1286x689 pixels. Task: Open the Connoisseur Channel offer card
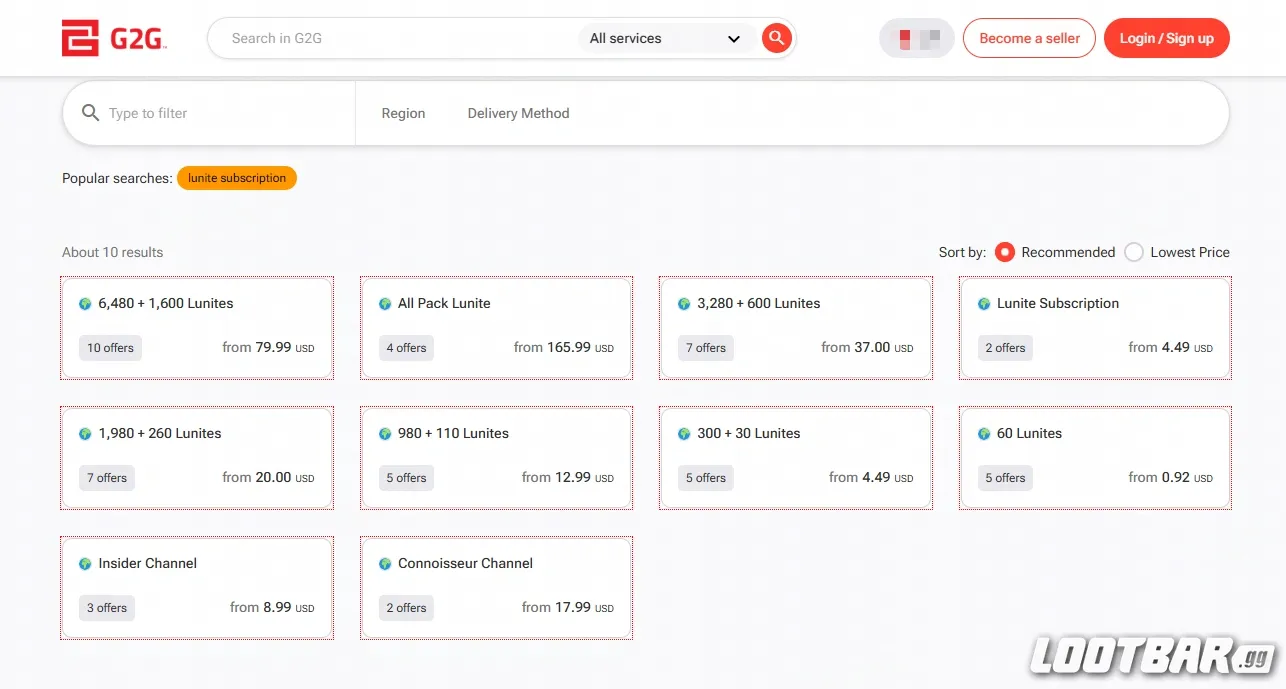point(496,588)
